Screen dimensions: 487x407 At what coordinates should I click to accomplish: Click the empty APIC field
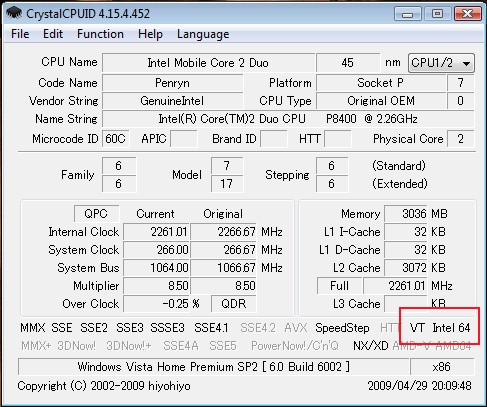184,139
